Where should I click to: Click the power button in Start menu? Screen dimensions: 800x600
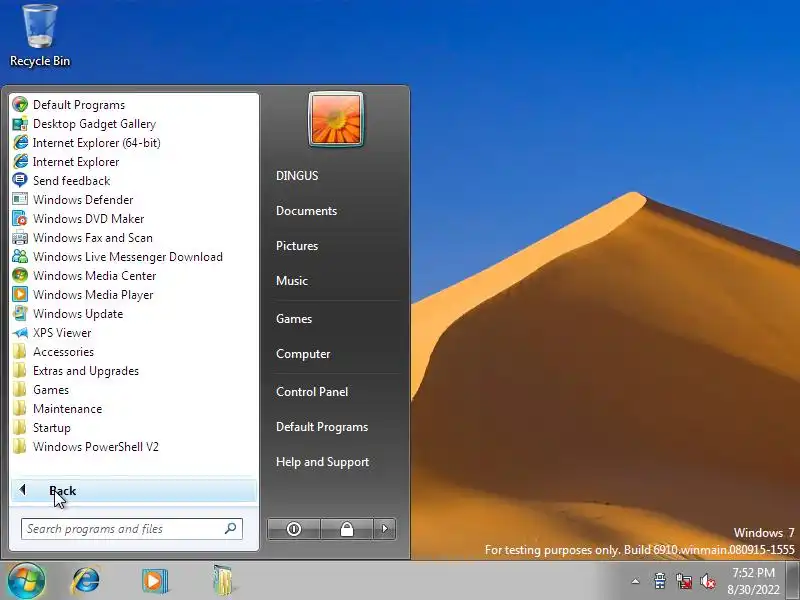294,529
